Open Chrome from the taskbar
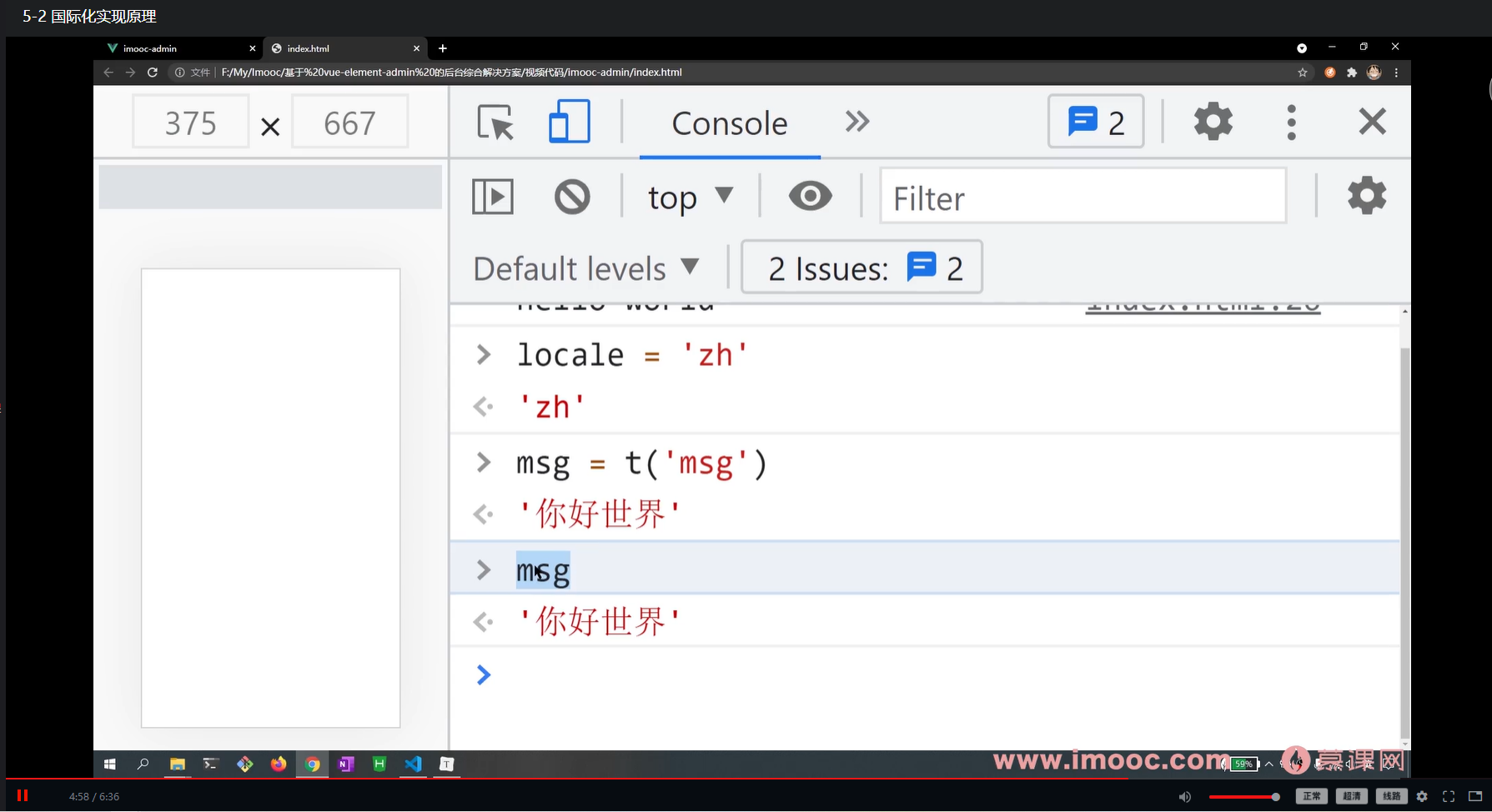This screenshot has width=1492, height=812. 312,764
